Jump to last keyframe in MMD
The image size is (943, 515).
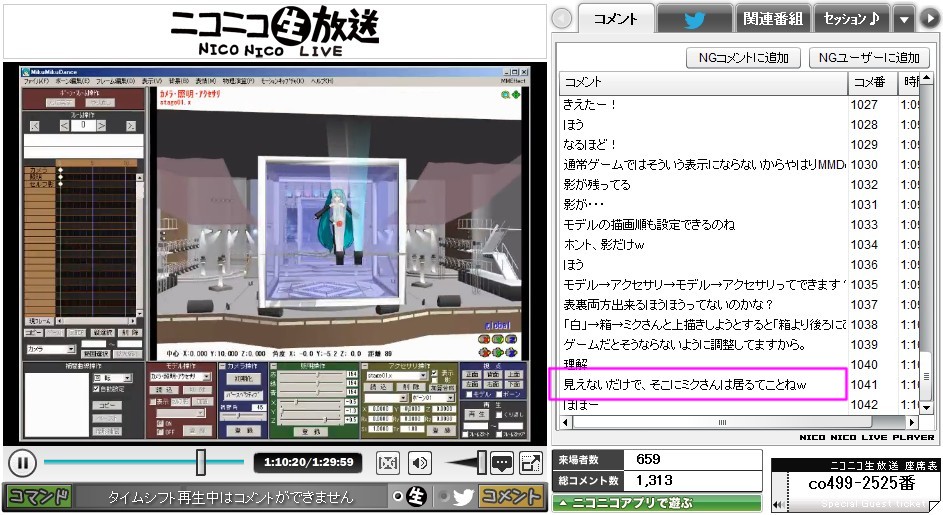[131, 126]
